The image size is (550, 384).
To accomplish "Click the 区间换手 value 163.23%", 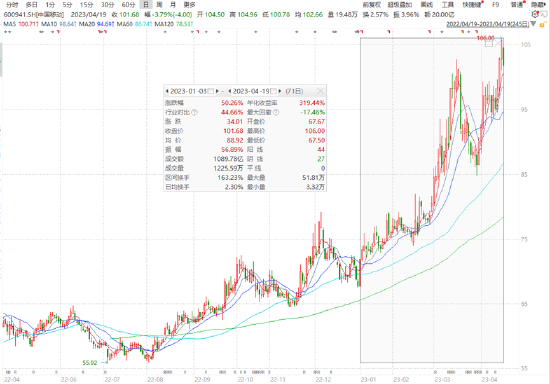I will [x=230, y=178].
